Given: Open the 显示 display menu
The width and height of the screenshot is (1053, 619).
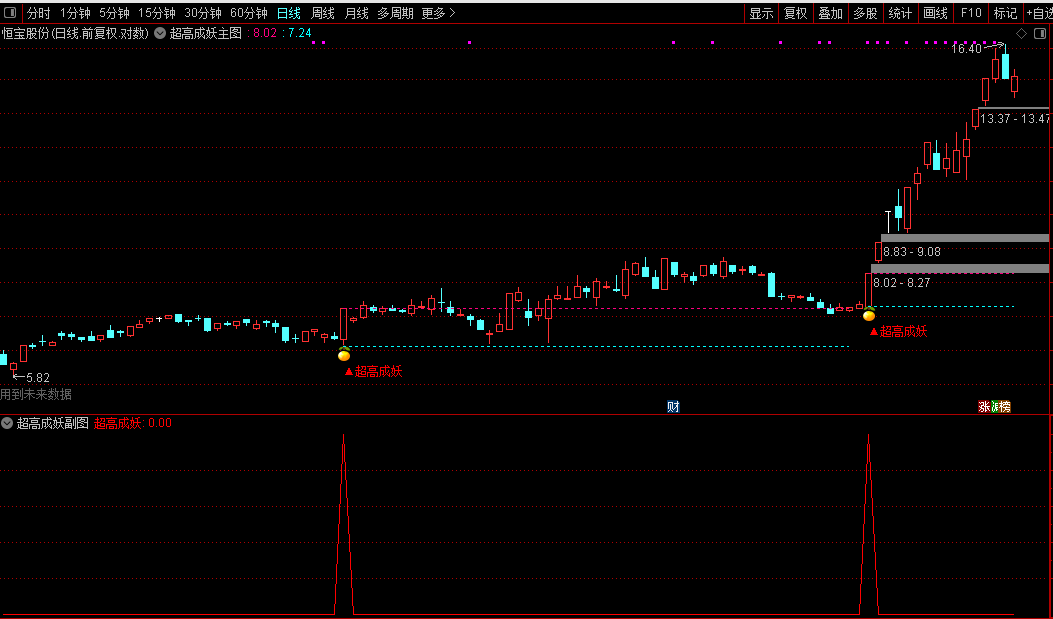Looking at the screenshot, I should coord(762,13).
